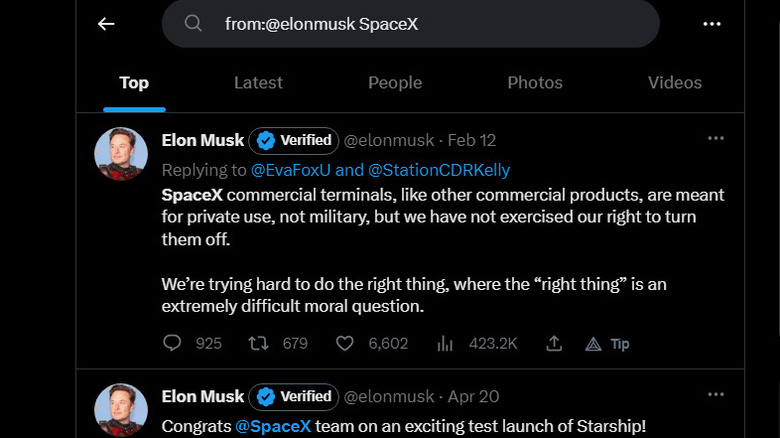Click the reply icon on Feb 12 tweet

[x=172, y=343]
